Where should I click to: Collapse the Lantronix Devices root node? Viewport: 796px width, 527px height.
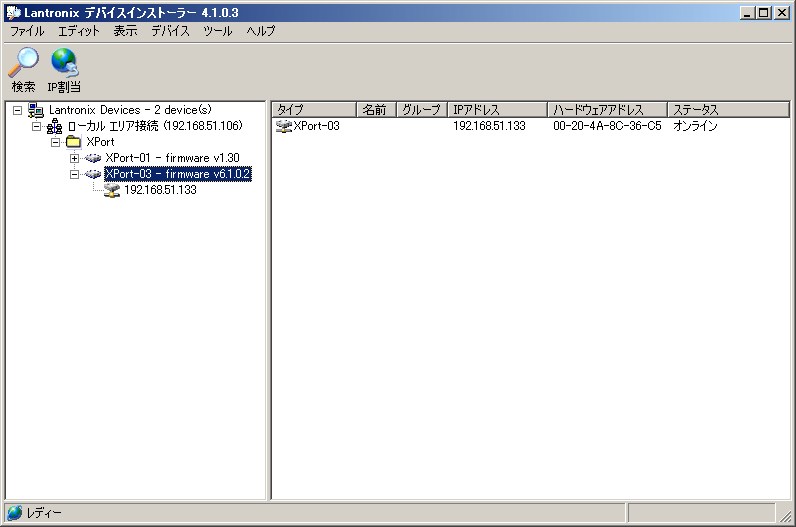point(17,110)
